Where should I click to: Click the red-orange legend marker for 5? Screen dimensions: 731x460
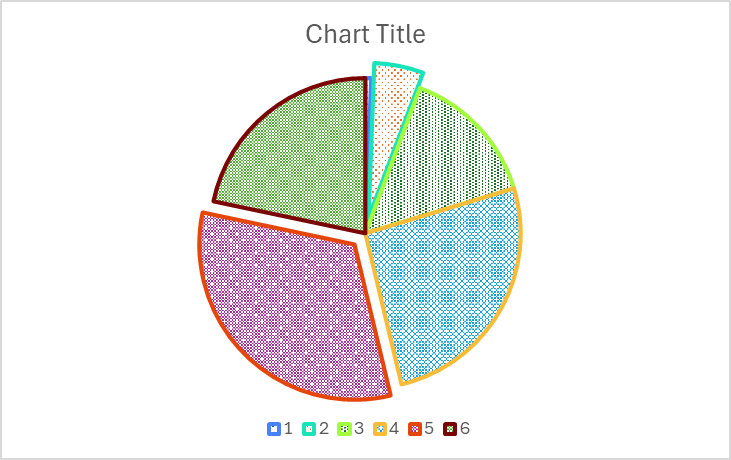(x=416, y=429)
